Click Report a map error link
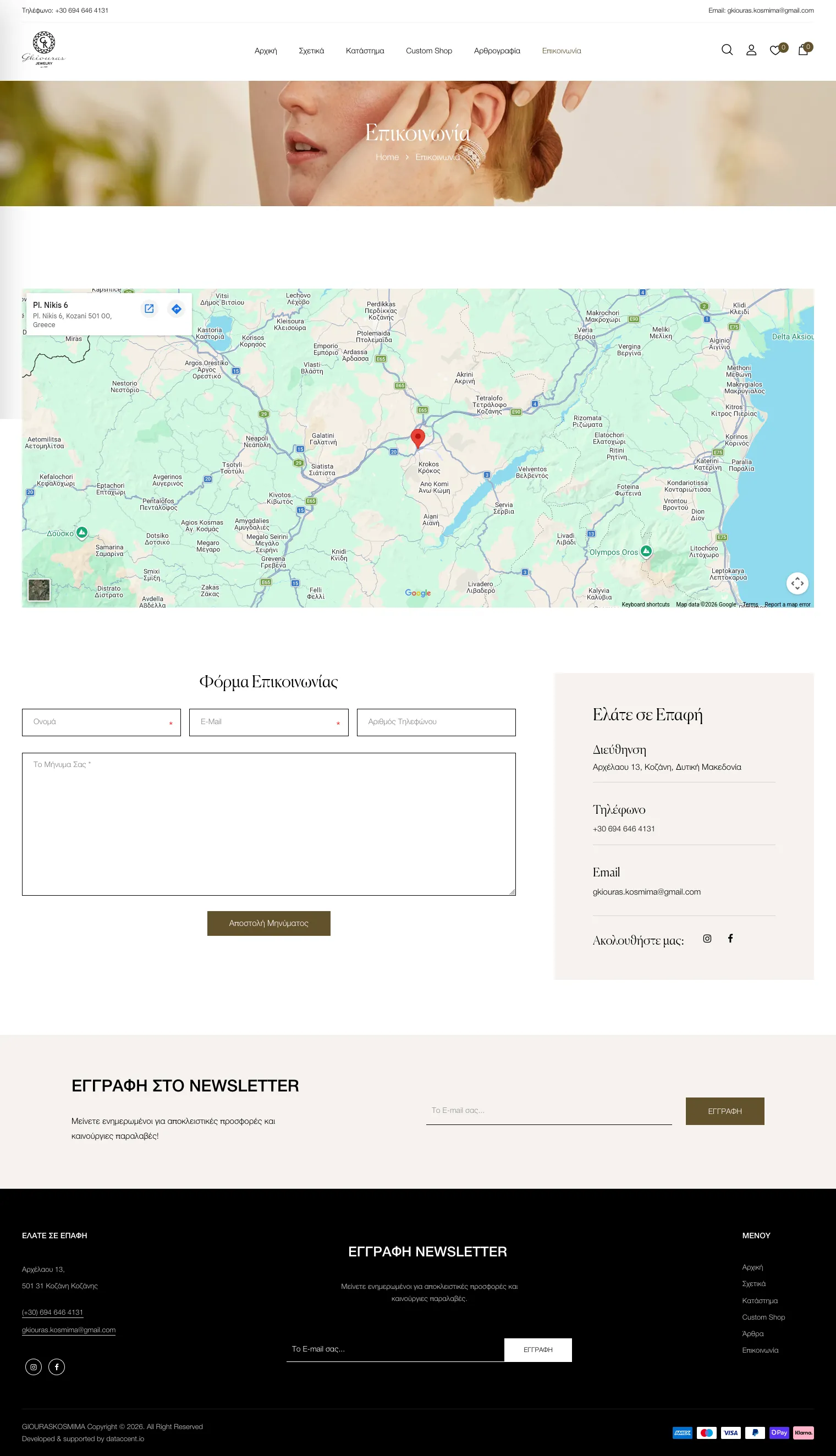836x1456 pixels. coord(787,604)
